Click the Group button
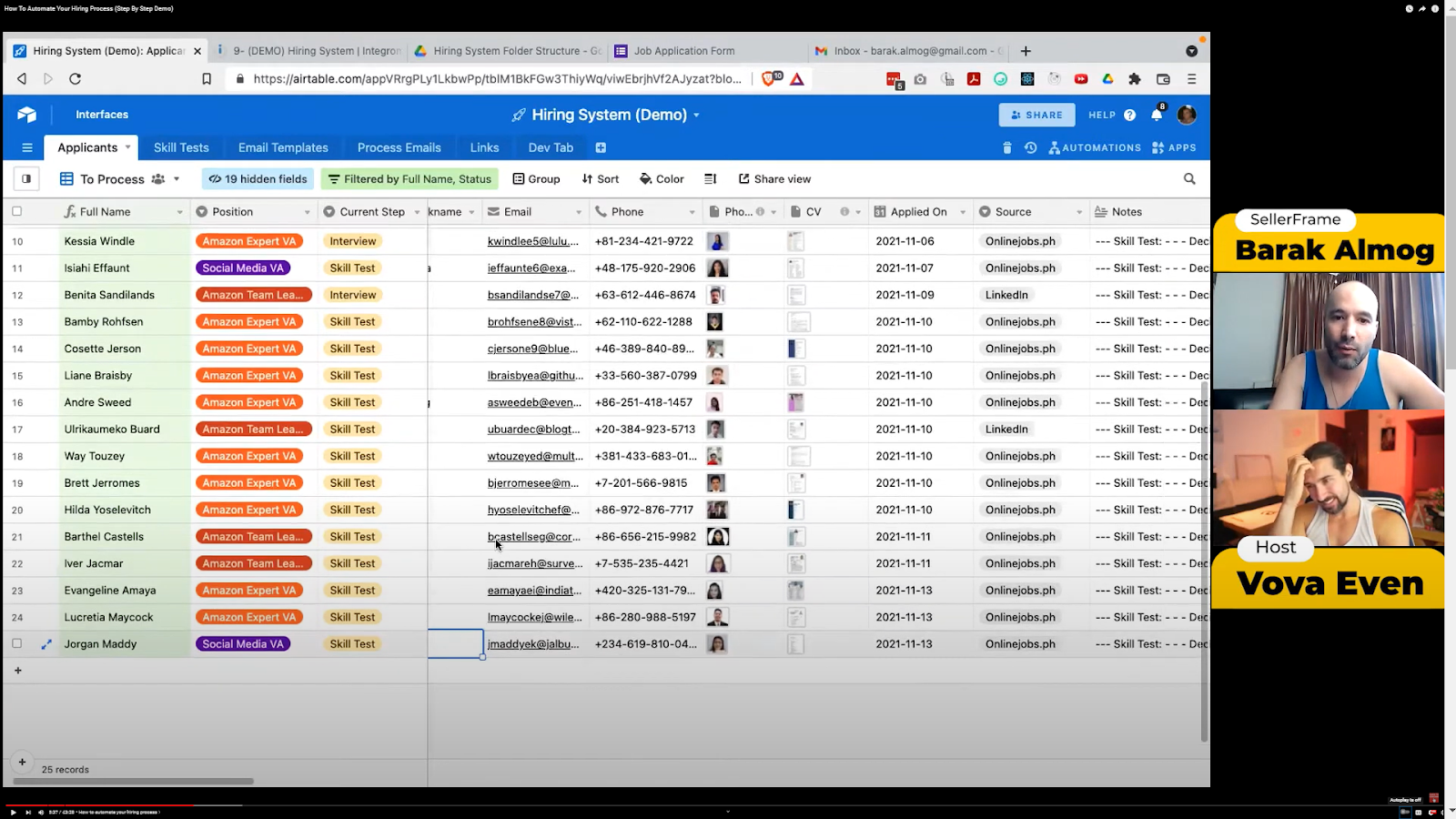This screenshot has height=819, width=1456. [x=537, y=179]
